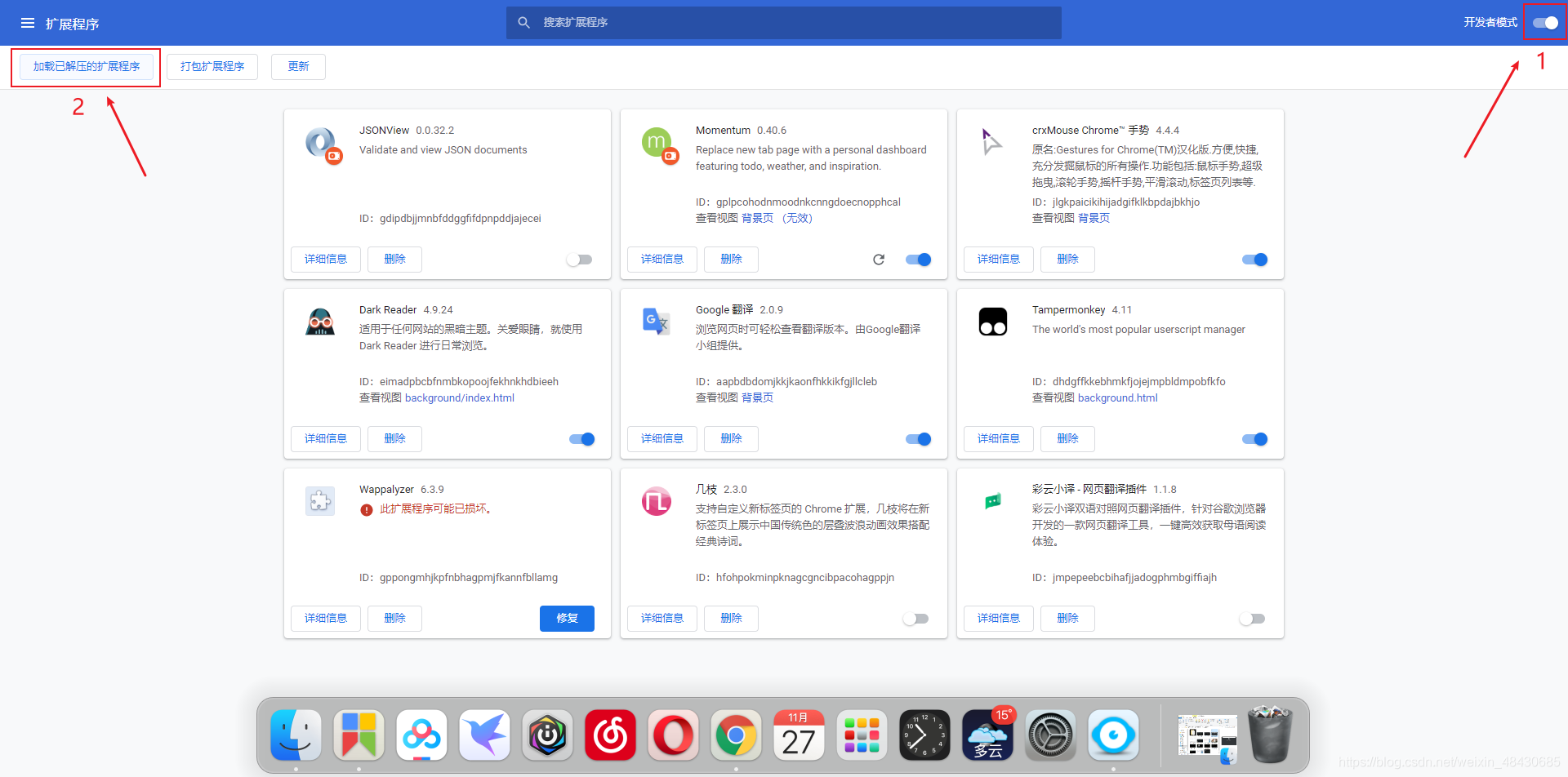1568x777 pixels.
Task: Open the bookmark flags app in dock
Action: (359, 735)
